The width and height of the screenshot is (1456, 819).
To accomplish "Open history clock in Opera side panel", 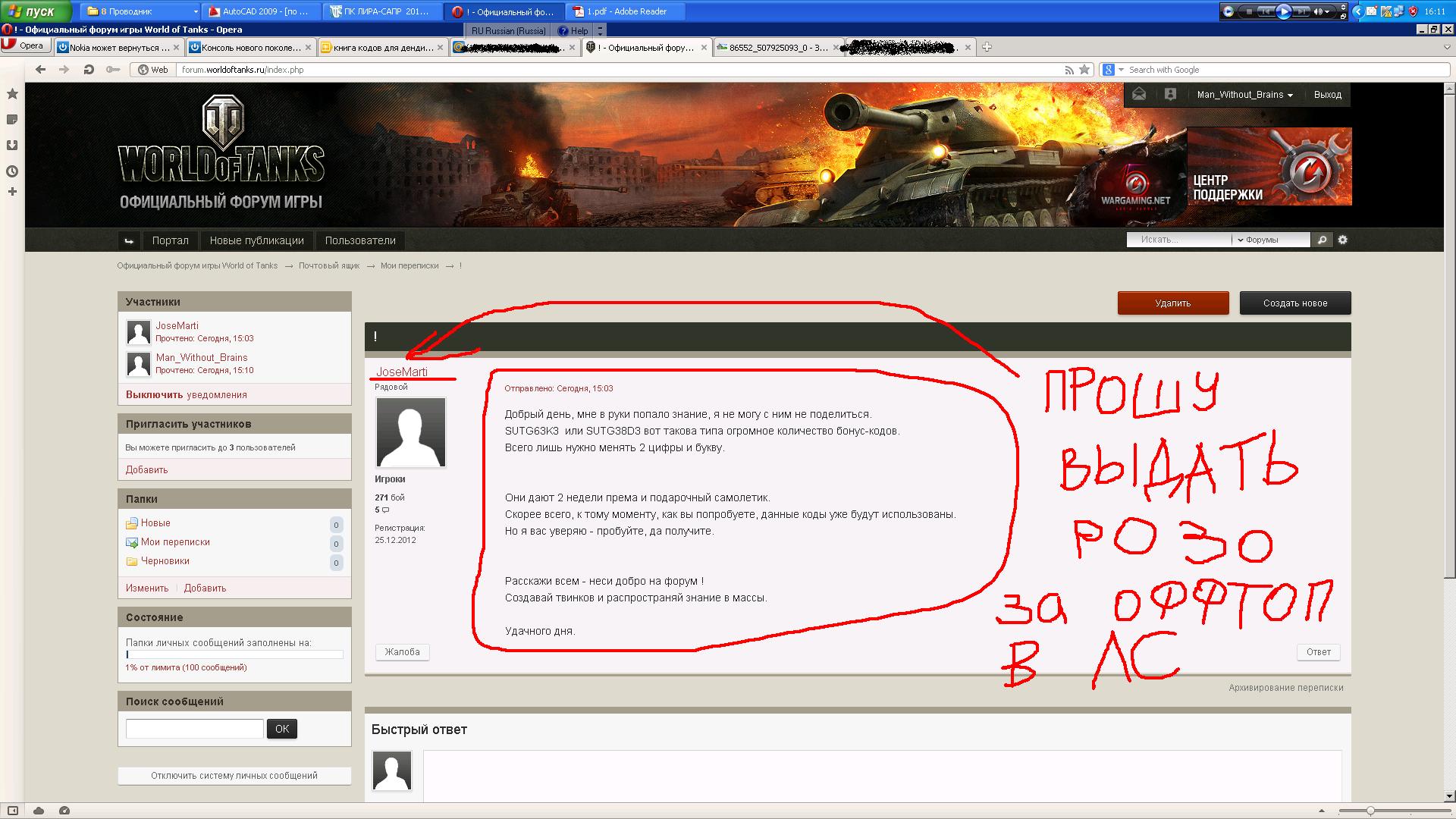I will click(x=12, y=171).
